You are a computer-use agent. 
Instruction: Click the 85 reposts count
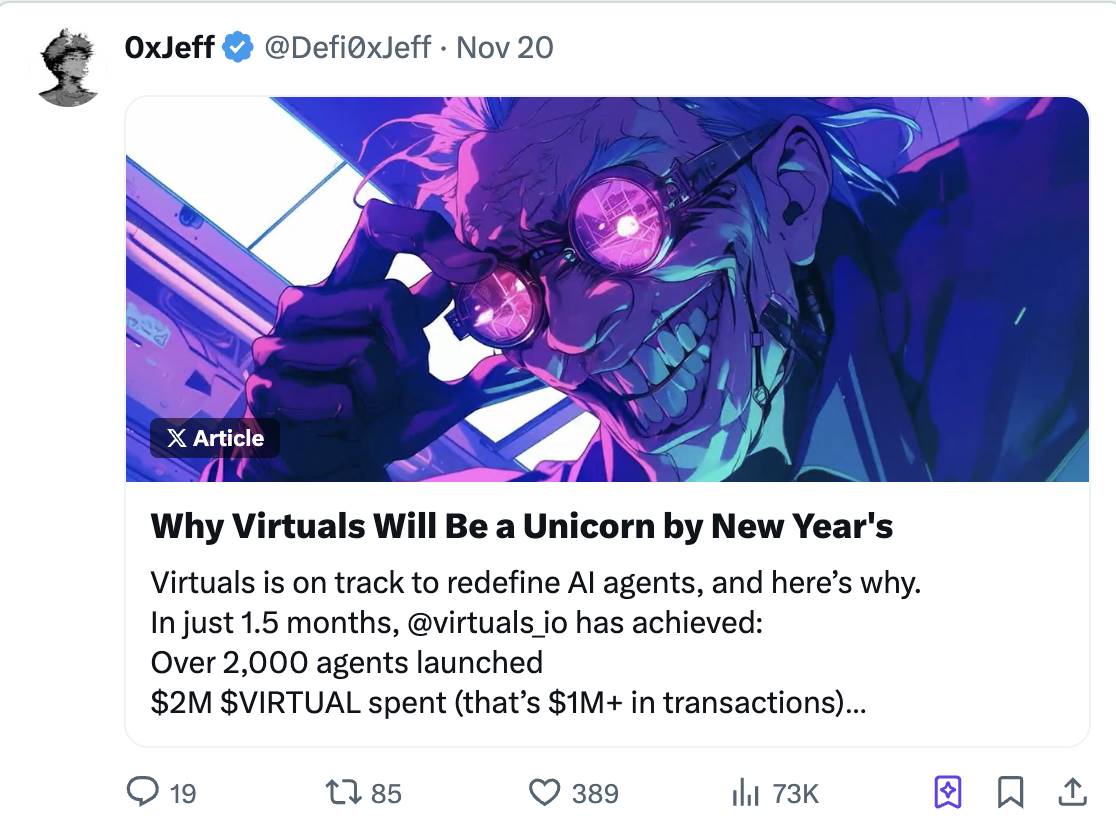(386, 794)
